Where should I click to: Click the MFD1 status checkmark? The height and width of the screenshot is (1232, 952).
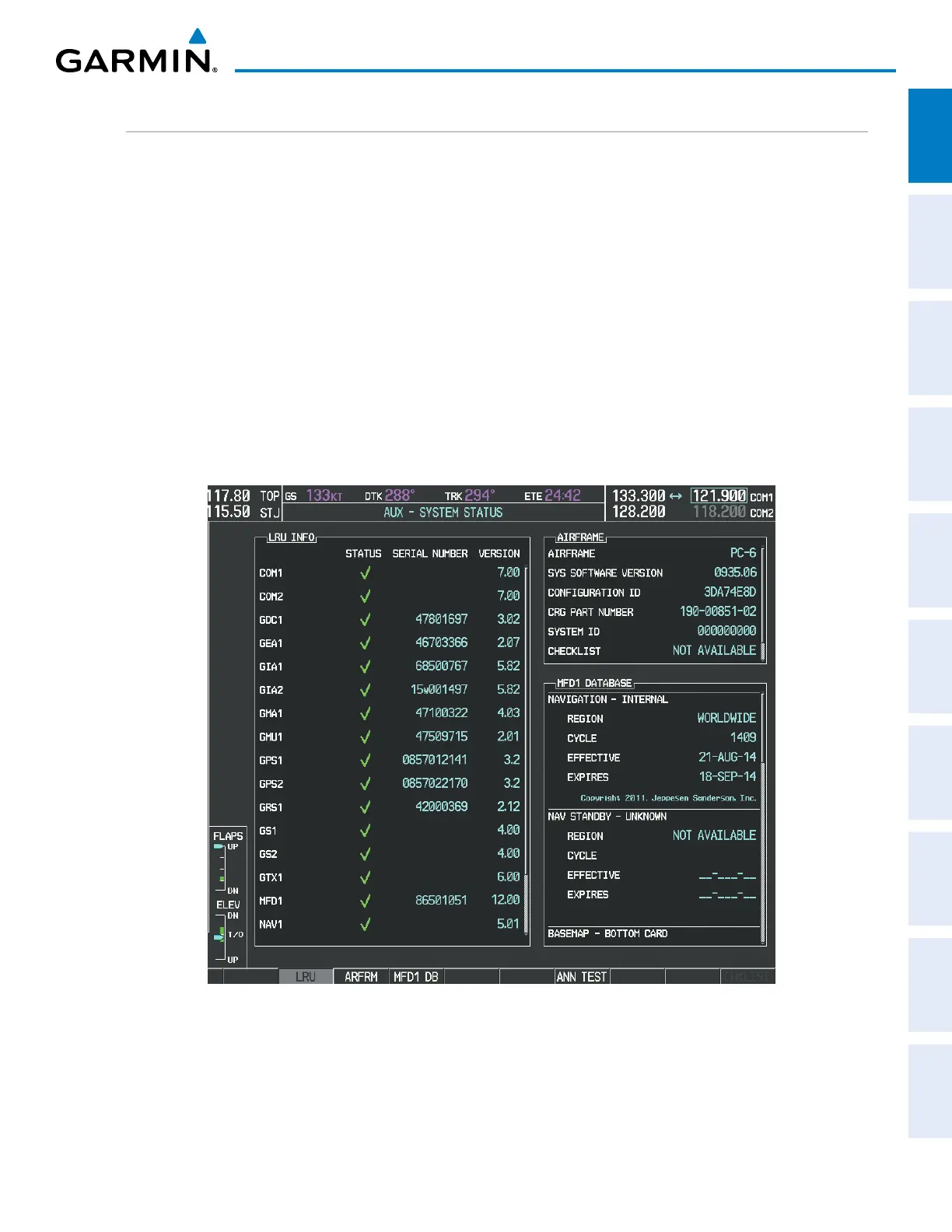(x=365, y=901)
